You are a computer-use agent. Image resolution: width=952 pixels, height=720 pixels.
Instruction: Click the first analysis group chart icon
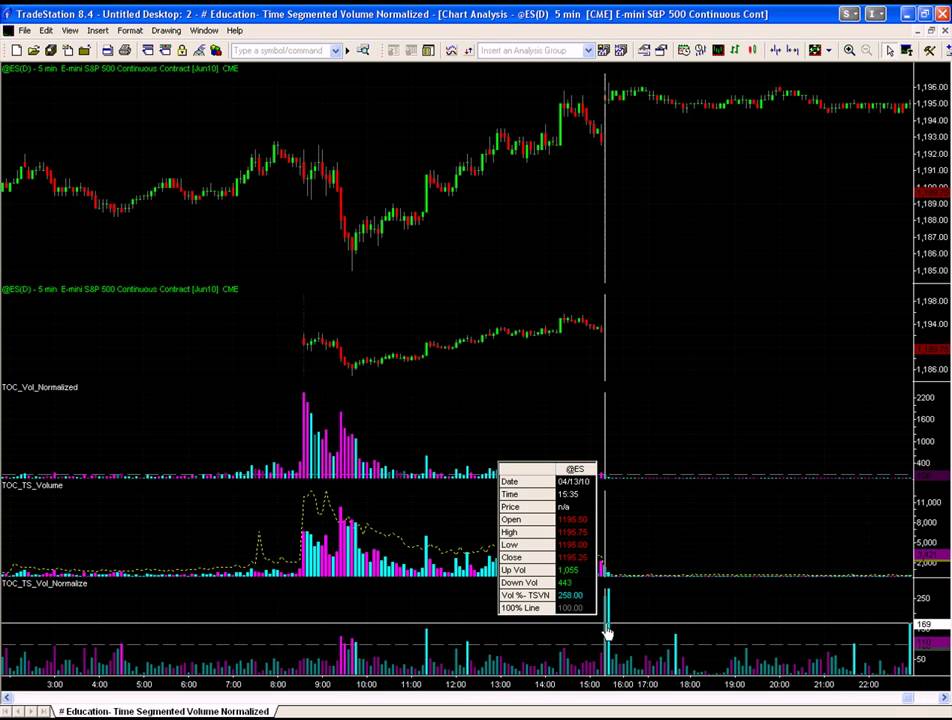click(604, 50)
